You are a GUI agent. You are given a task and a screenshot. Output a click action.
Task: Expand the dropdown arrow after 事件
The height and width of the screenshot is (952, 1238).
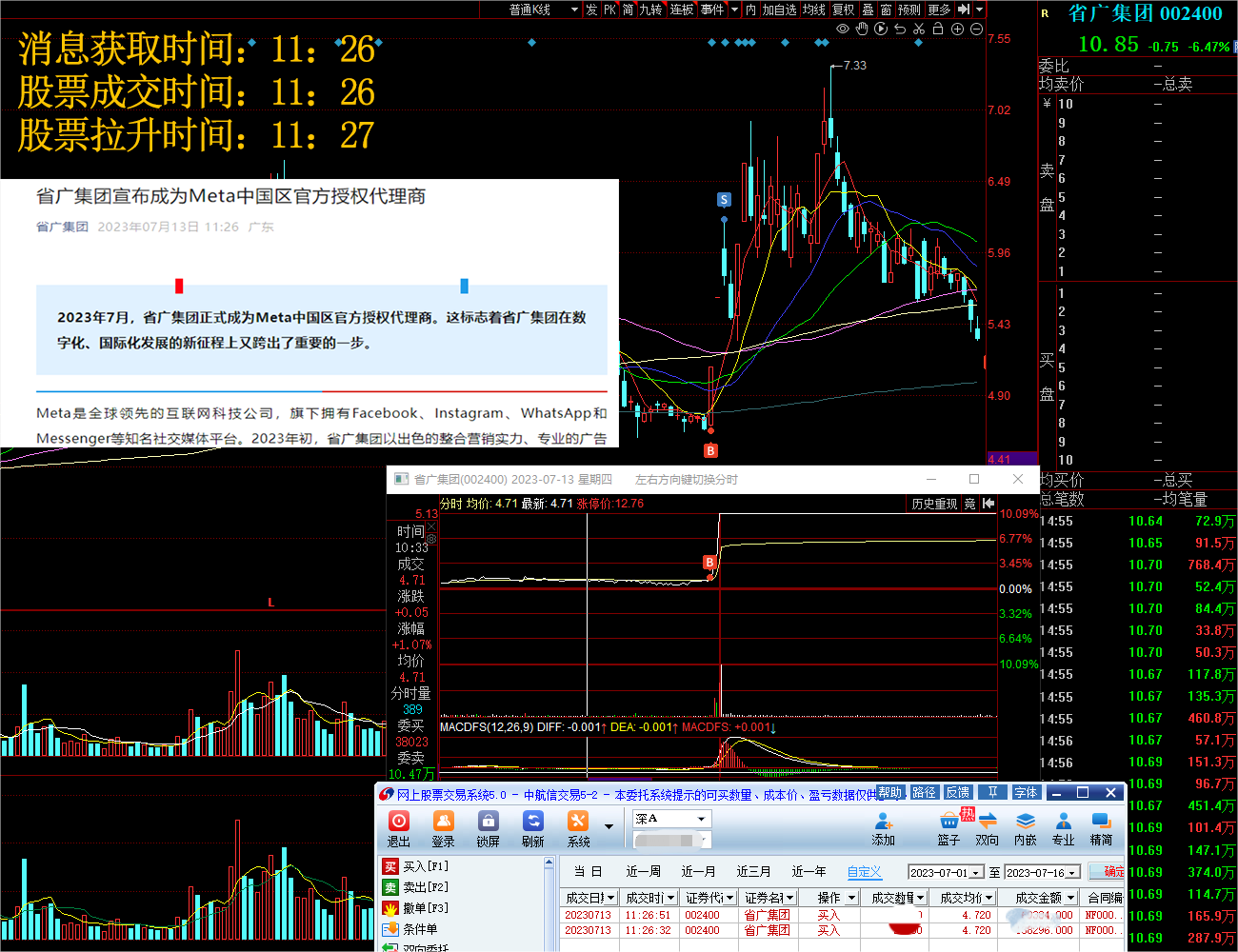734,10
